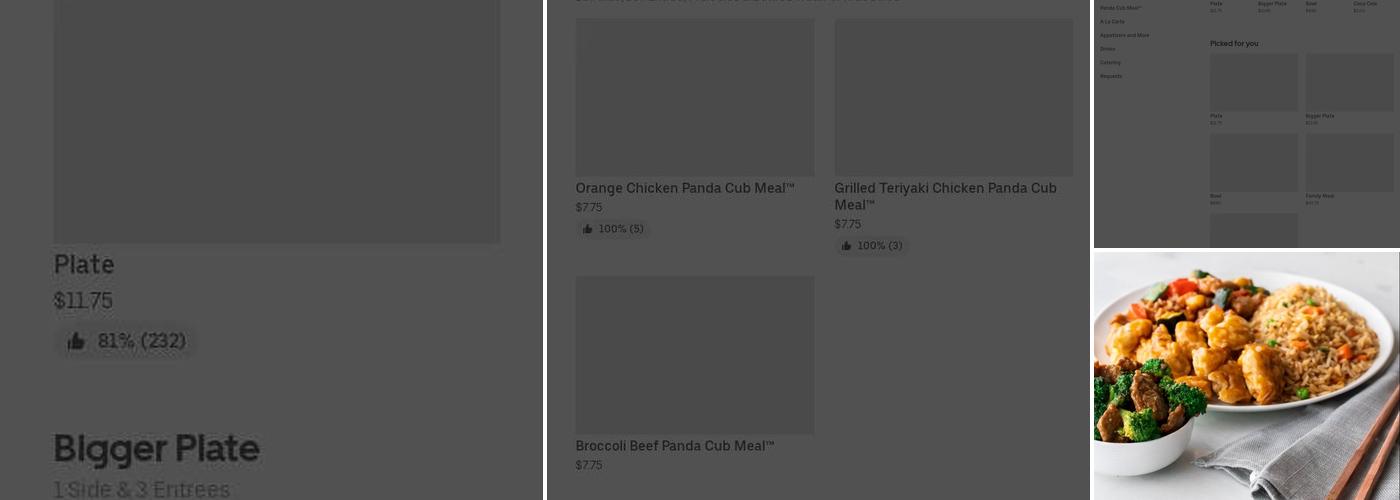Jump to the Requests category

click(x=1111, y=76)
